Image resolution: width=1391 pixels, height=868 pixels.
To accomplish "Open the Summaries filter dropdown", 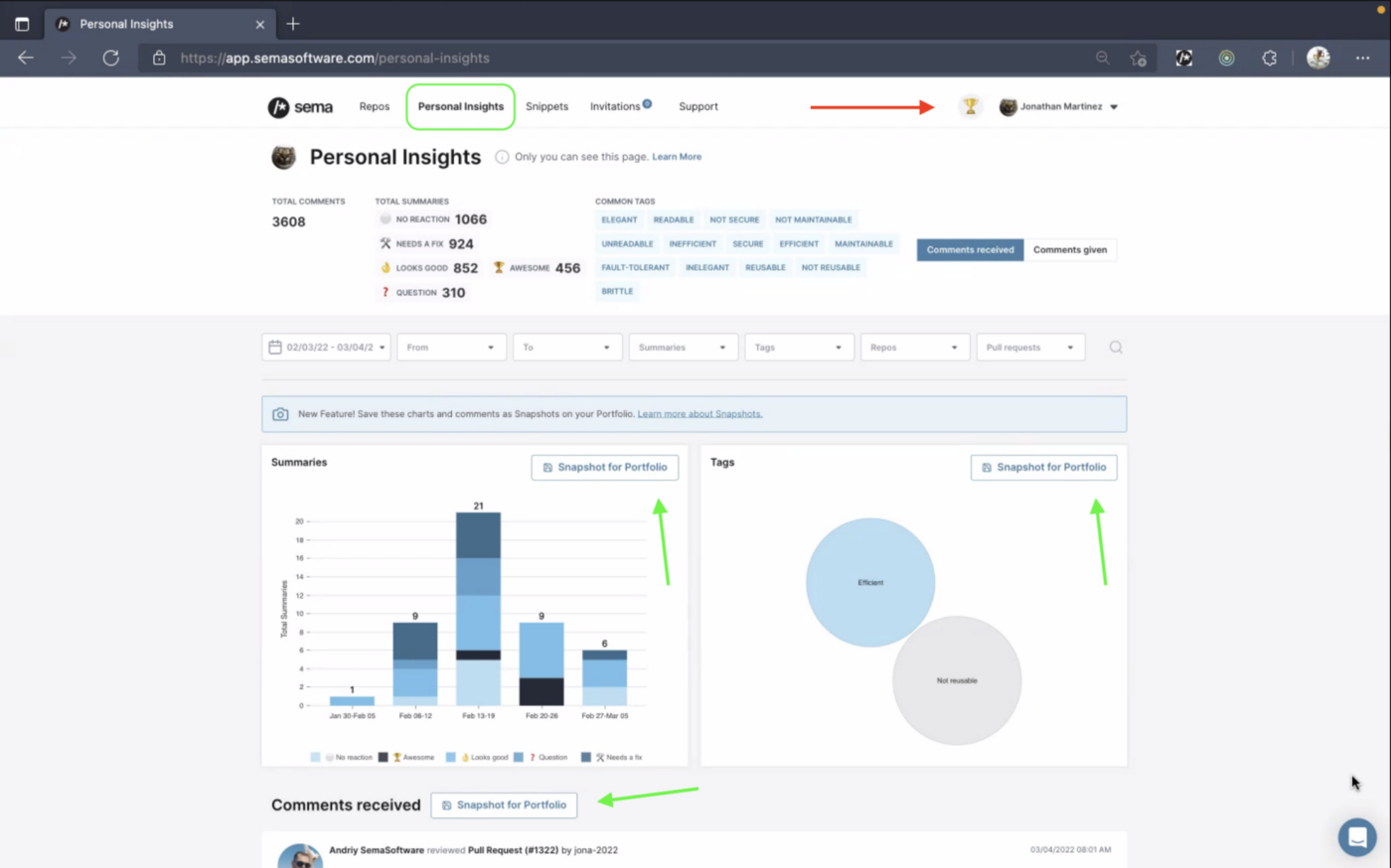I will [x=684, y=347].
